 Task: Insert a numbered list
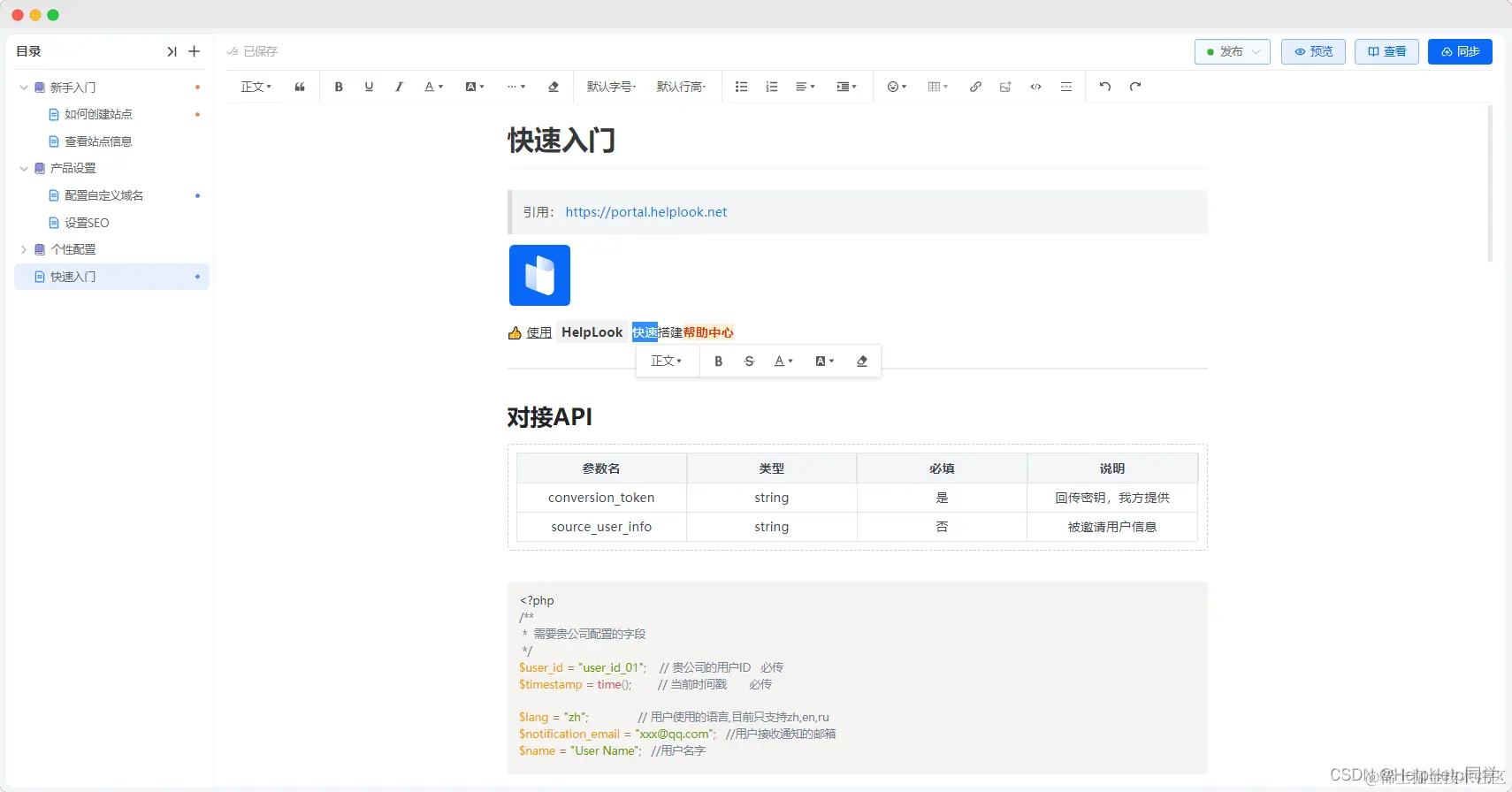point(772,87)
